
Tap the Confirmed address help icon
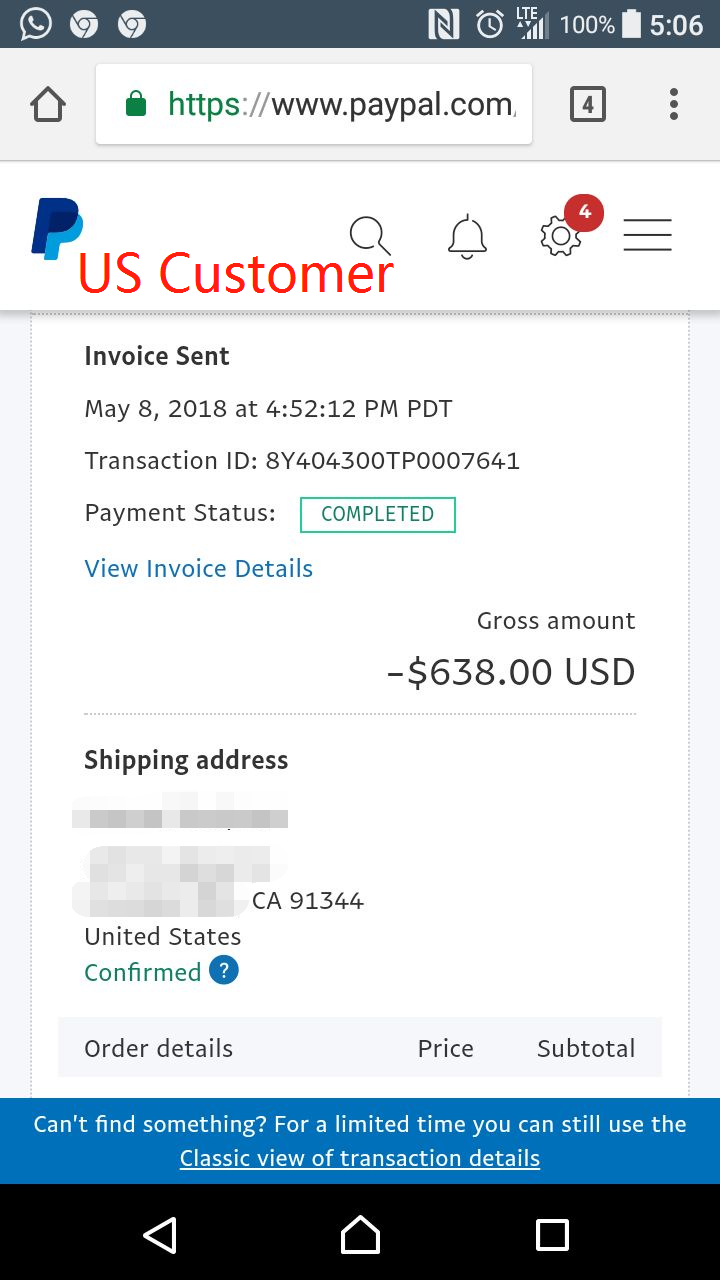[x=224, y=971]
